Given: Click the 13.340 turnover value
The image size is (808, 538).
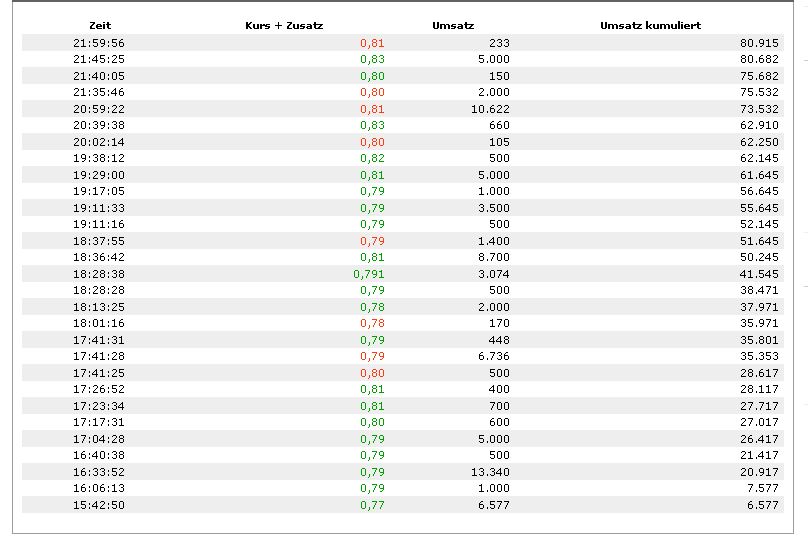Looking at the screenshot, I should (490, 472).
